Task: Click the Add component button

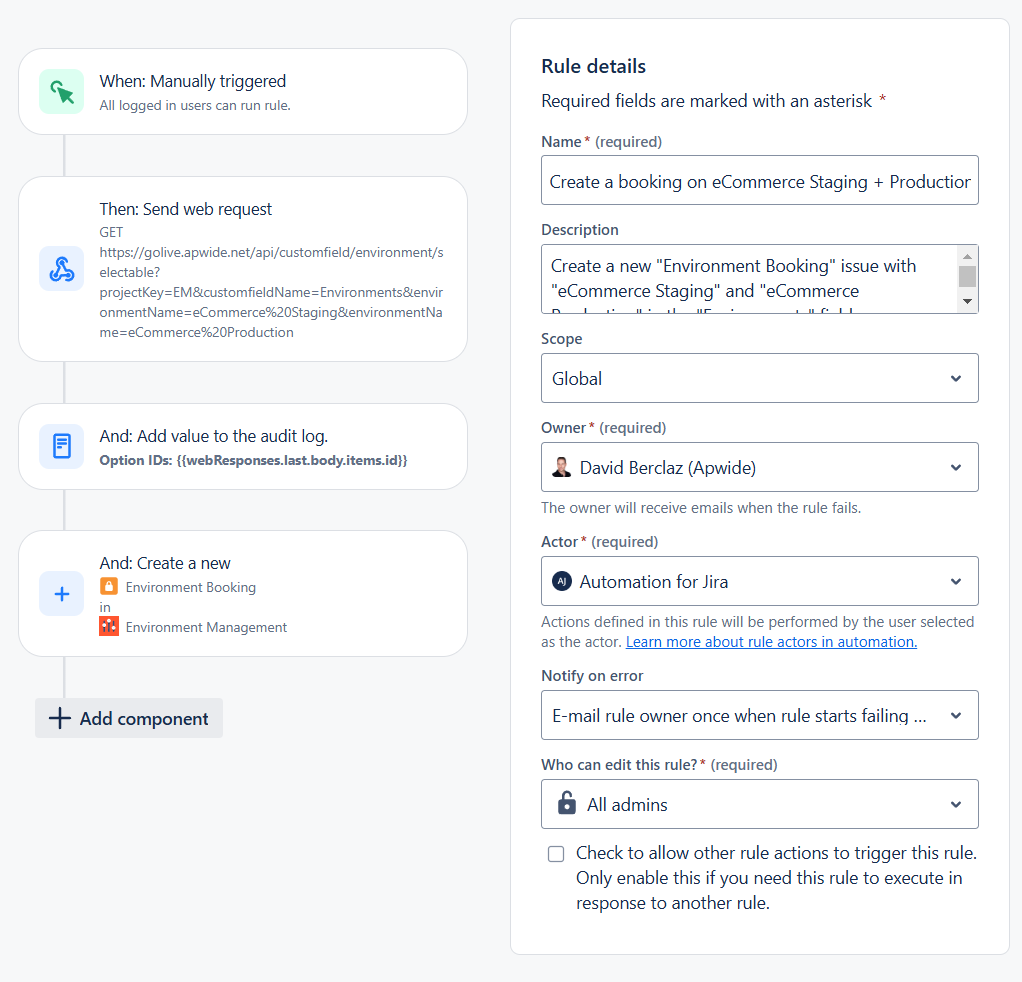Action: [129, 718]
